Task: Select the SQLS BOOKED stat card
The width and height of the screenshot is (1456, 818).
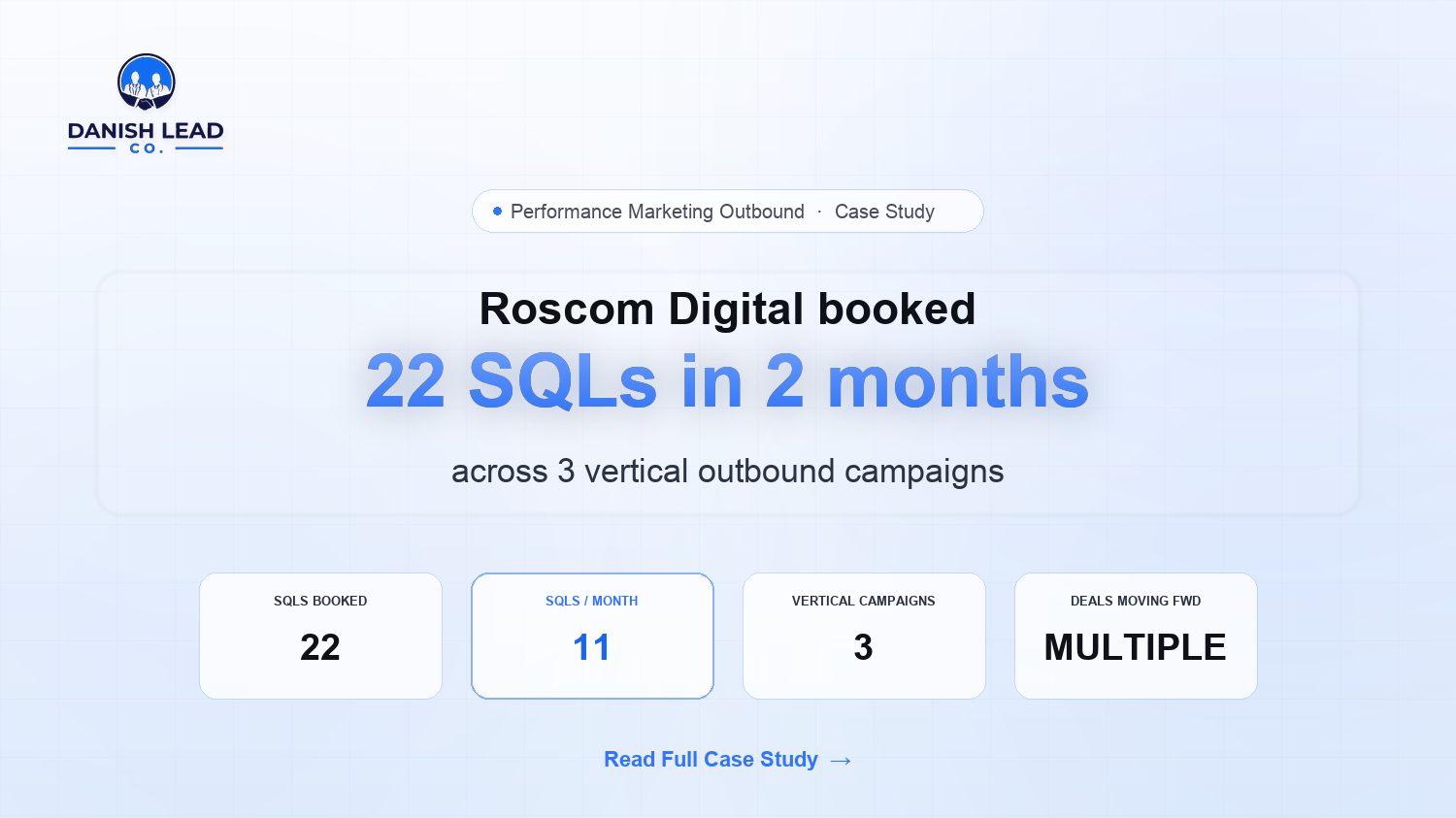Action: click(x=320, y=636)
